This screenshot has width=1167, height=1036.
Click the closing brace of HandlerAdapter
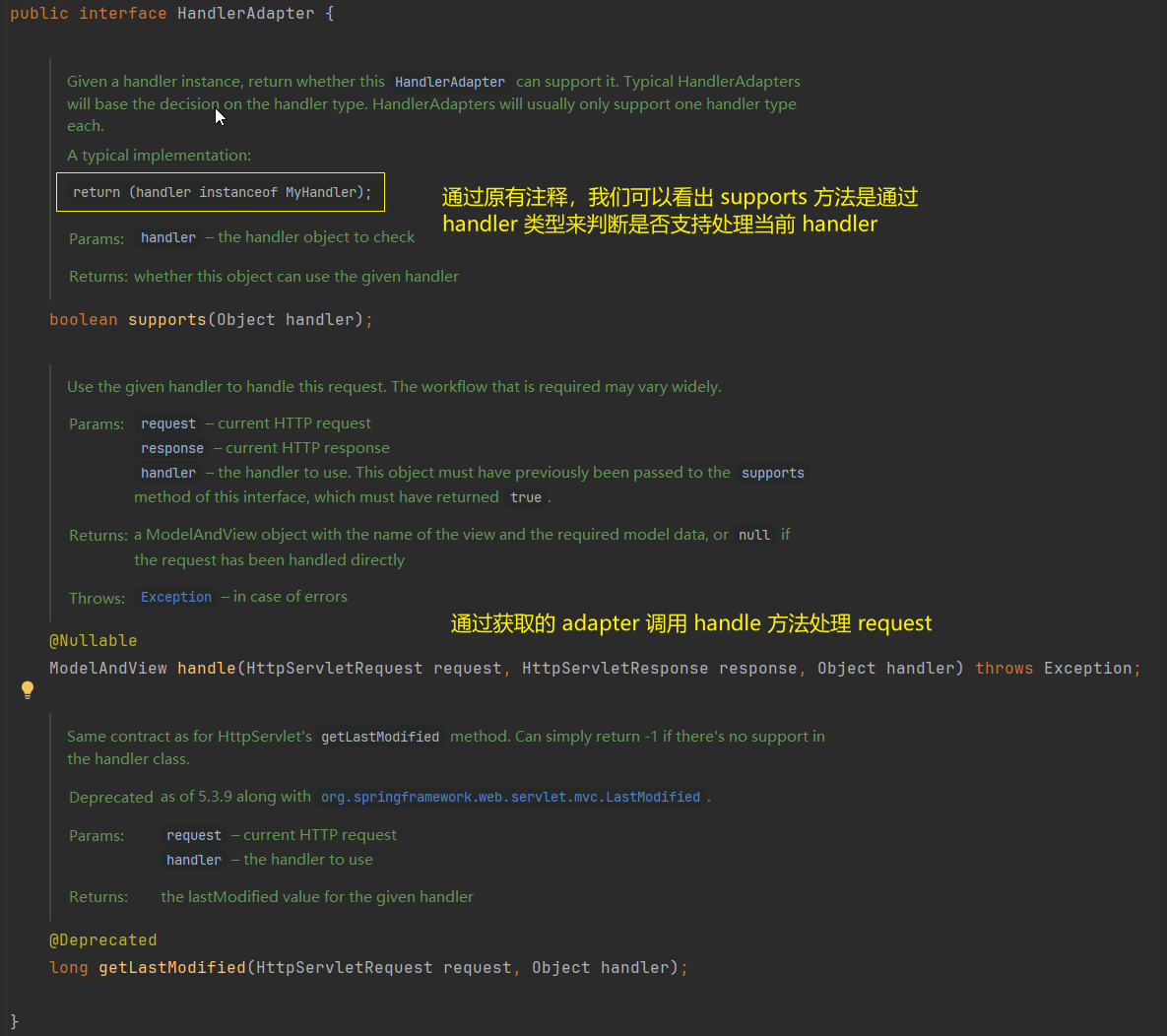[15, 1023]
